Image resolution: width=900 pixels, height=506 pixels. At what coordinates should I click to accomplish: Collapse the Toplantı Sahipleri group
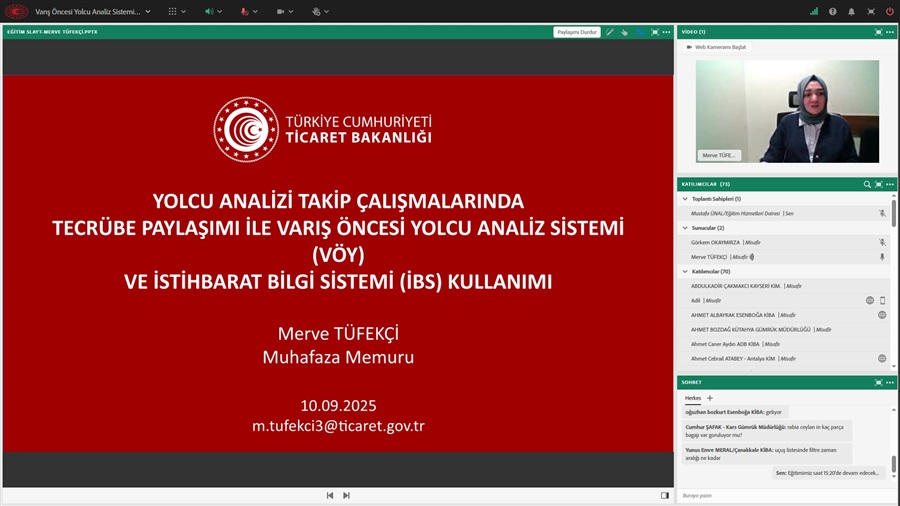685,198
